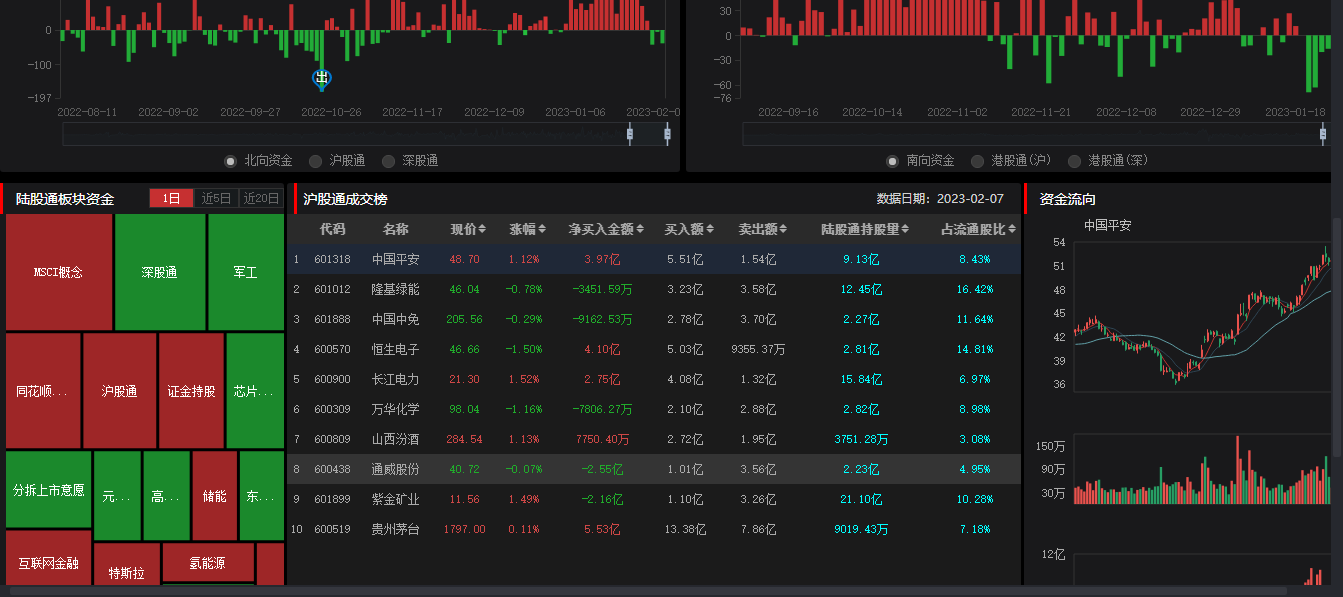
Task: Select 中国中免 stock row
Action: 654,319
